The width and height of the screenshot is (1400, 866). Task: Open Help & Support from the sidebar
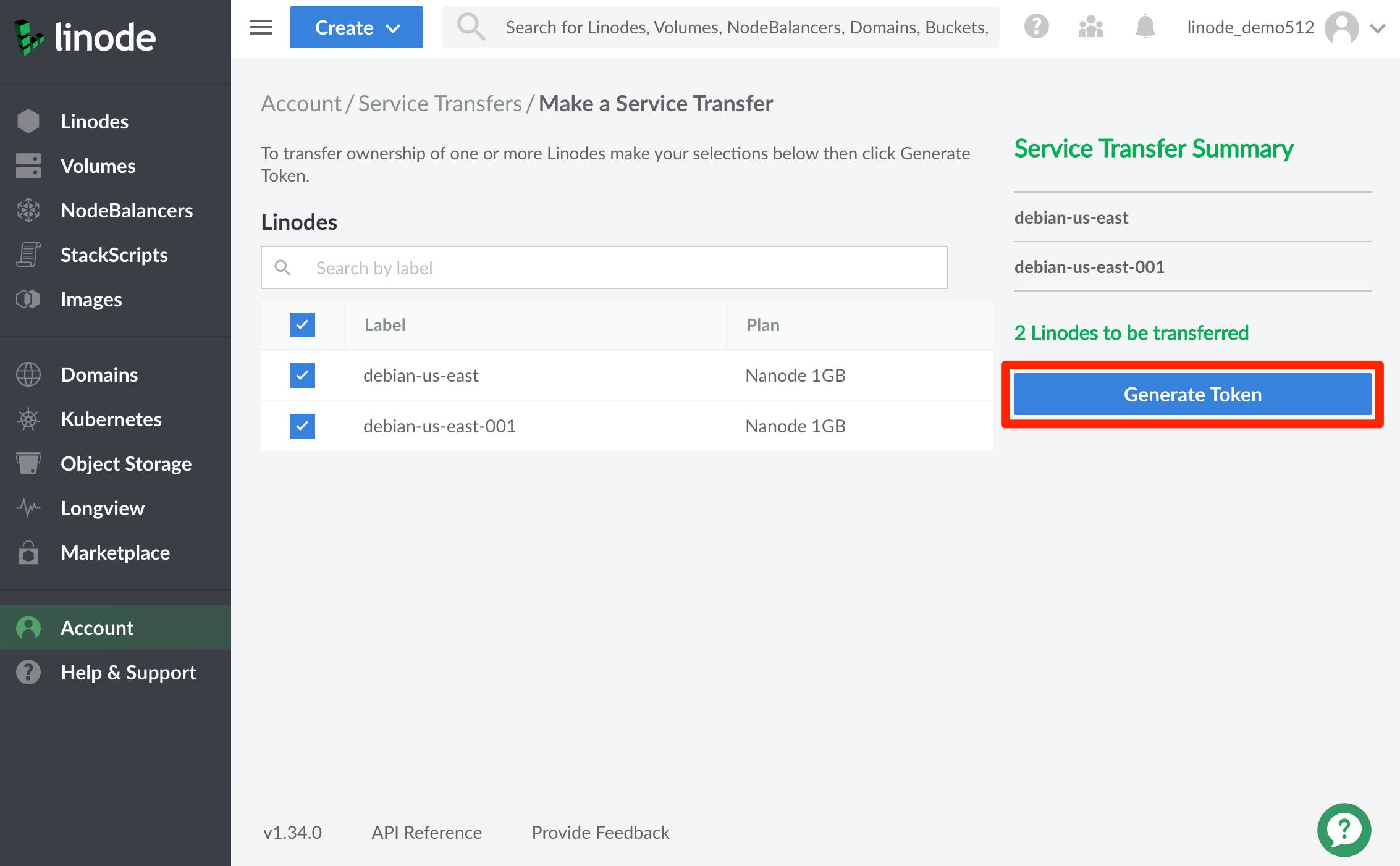tap(128, 672)
